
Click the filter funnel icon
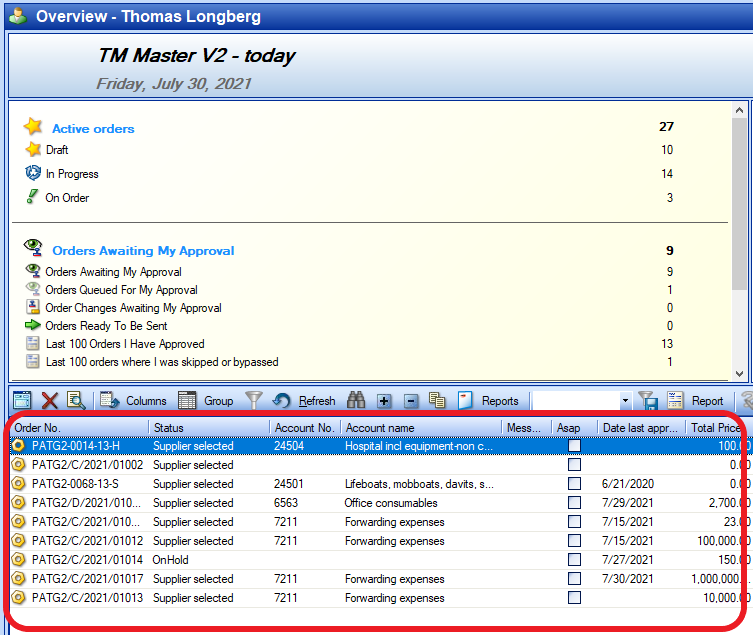[254, 400]
